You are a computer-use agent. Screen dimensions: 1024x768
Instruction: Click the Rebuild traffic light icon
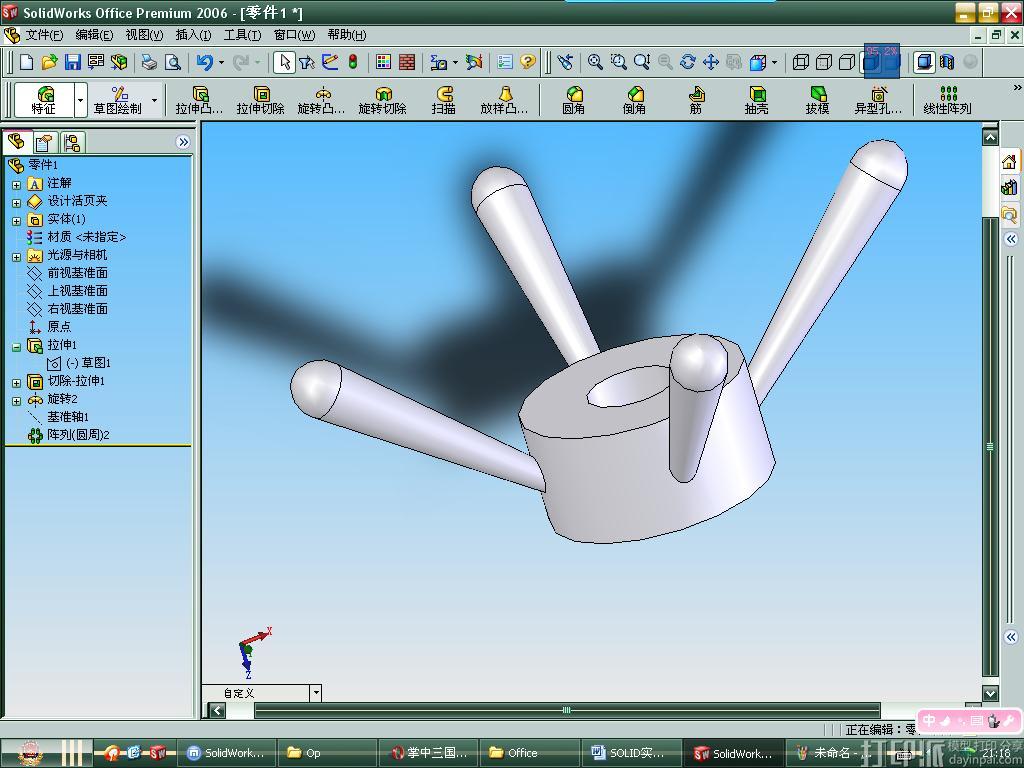tap(353, 62)
